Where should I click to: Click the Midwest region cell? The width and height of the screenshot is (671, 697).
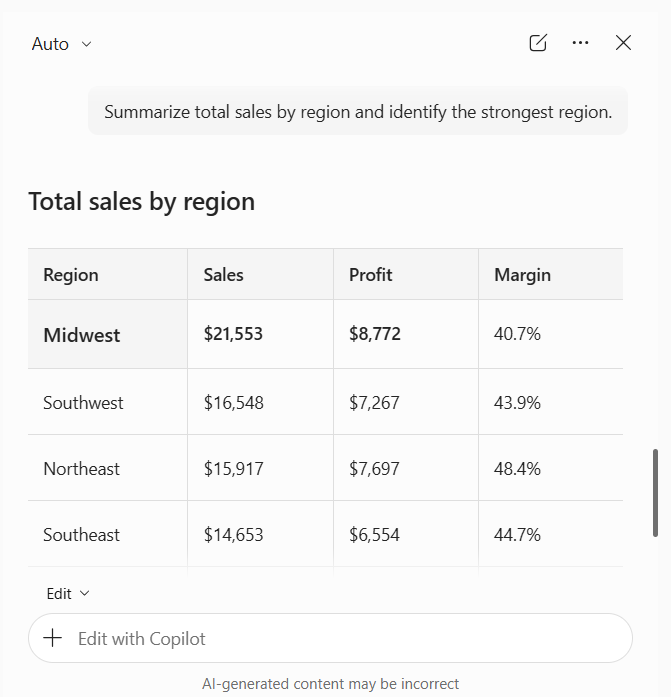click(x=108, y=334)
